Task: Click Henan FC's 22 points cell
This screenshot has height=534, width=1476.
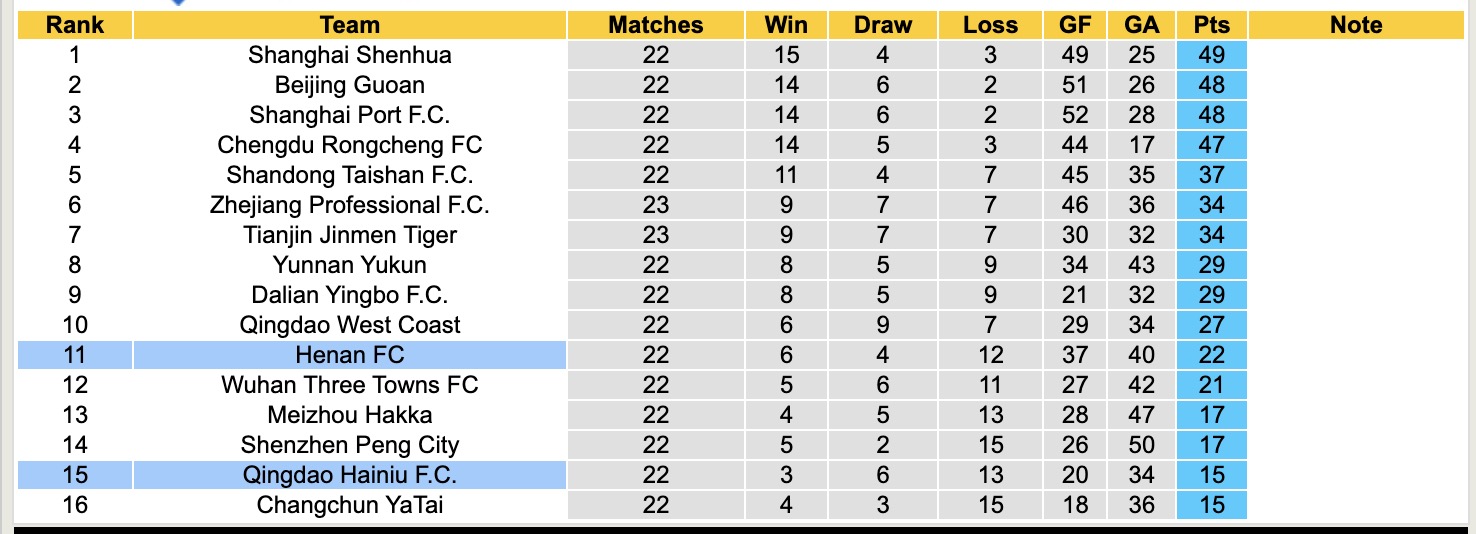Action: [x=1212, y=355]
